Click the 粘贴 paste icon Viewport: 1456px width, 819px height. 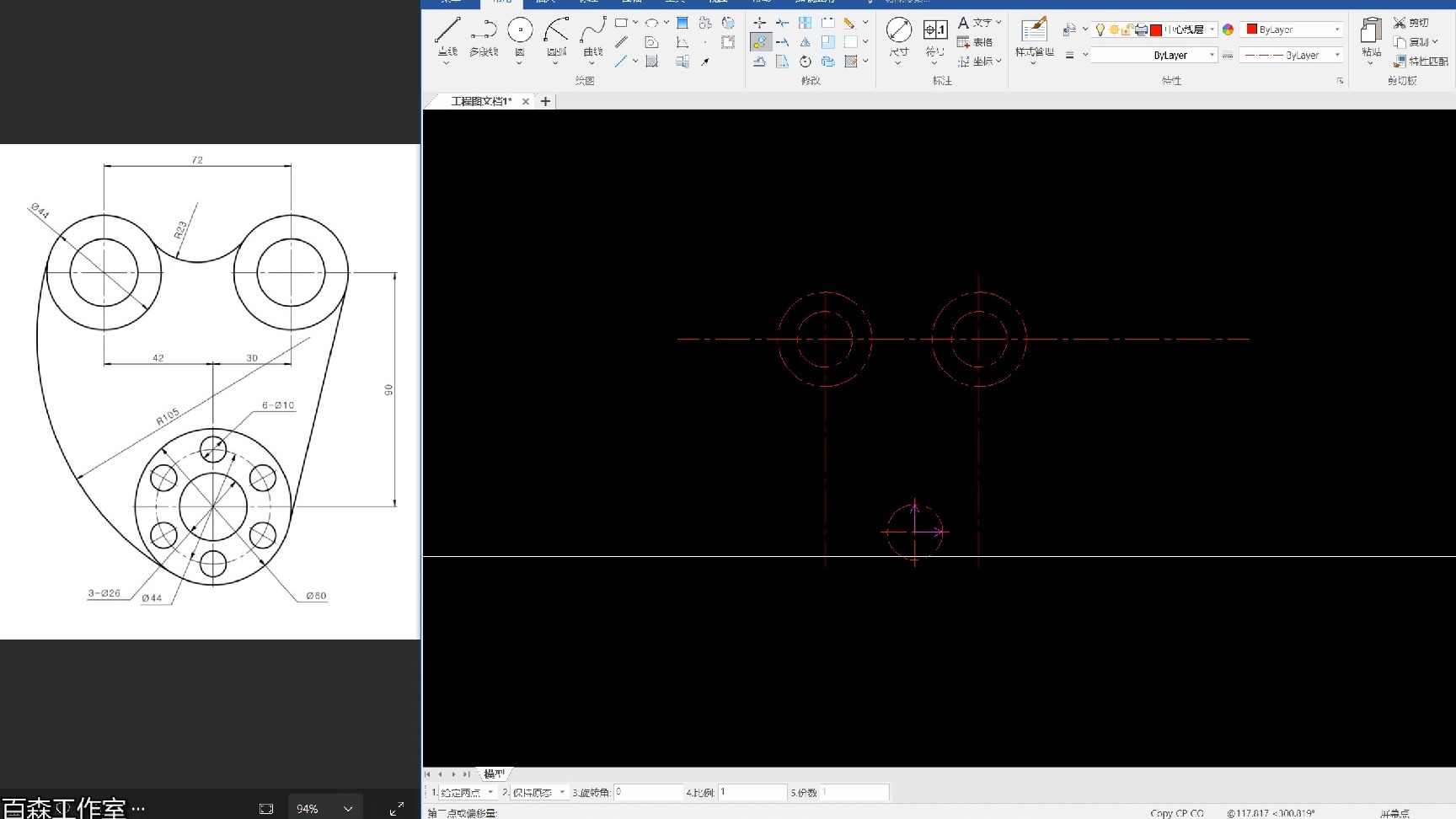coord(1371,37)
